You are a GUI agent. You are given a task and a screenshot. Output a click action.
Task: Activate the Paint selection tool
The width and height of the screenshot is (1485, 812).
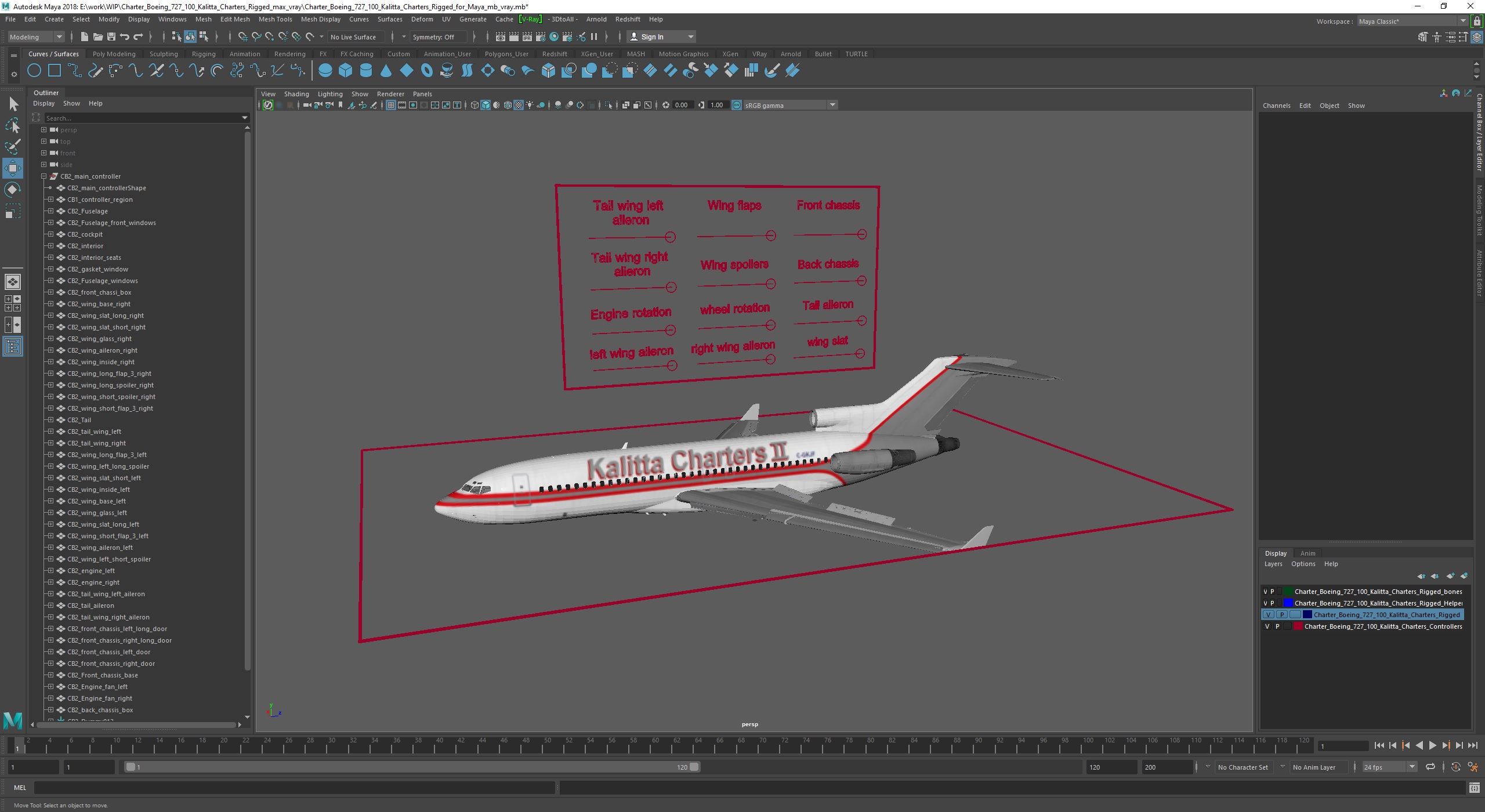tap(13, 147)
